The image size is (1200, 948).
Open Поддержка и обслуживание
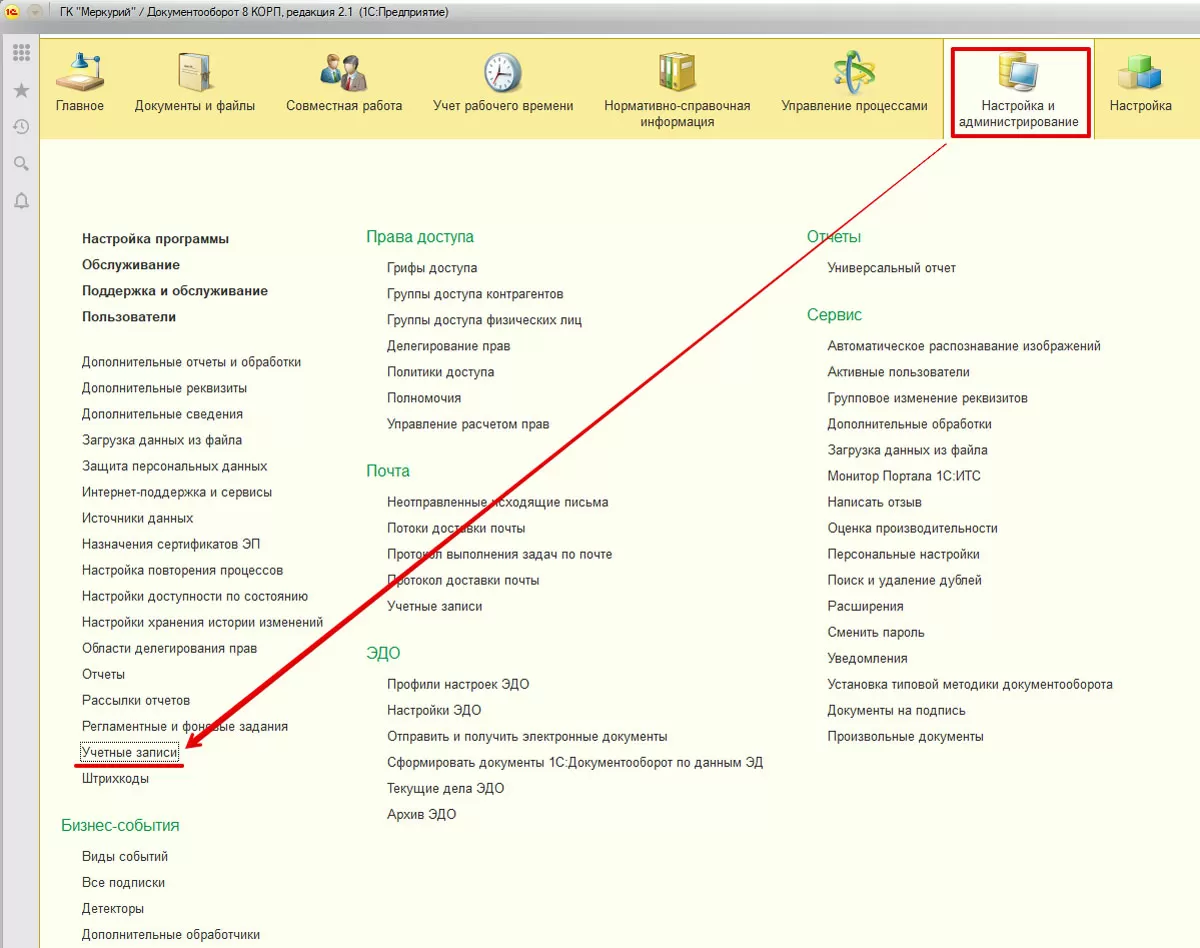[175, 291]
